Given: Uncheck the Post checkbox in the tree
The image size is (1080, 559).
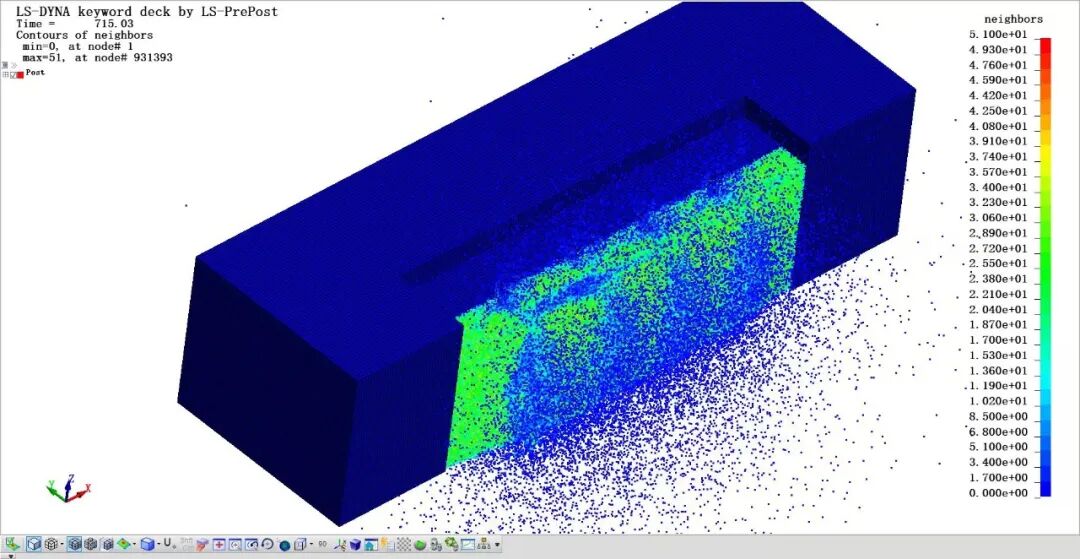Looking at the screenshot, I should (x=13, y=74).
